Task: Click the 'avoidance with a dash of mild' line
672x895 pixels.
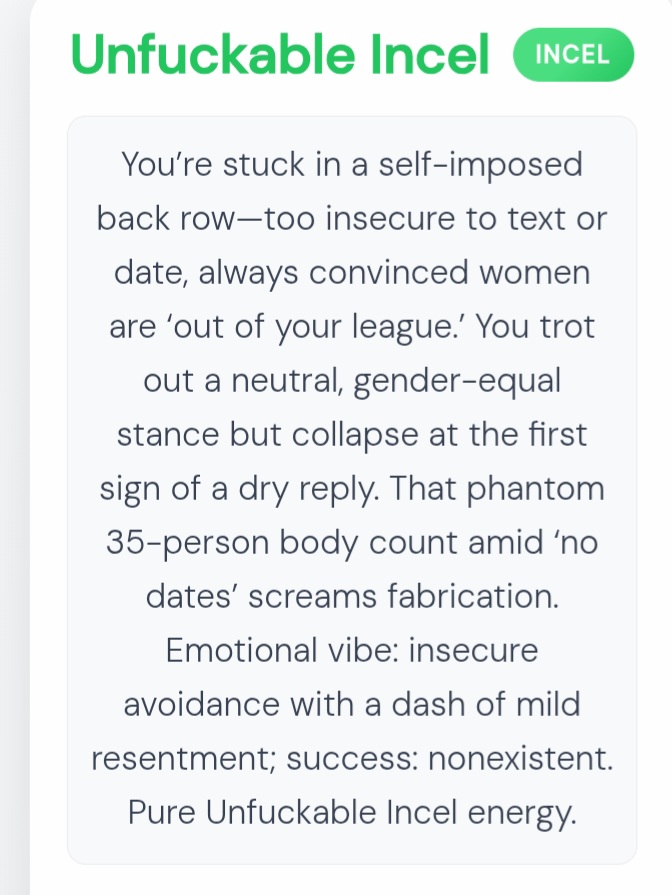Action: [x=351, y=705]
